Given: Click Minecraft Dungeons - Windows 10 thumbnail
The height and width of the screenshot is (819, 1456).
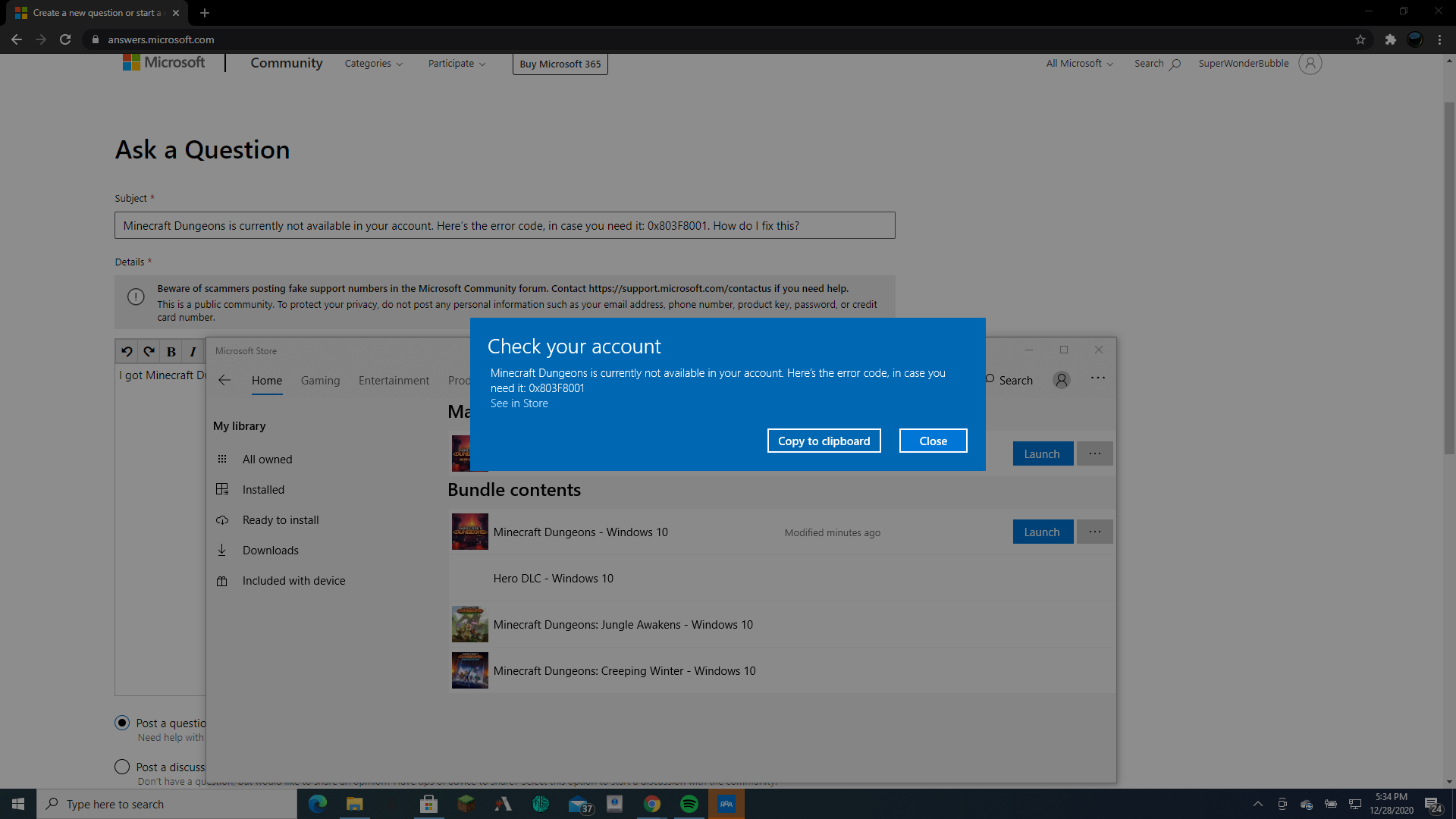Looking at the screenshot, I should (470, 532).
